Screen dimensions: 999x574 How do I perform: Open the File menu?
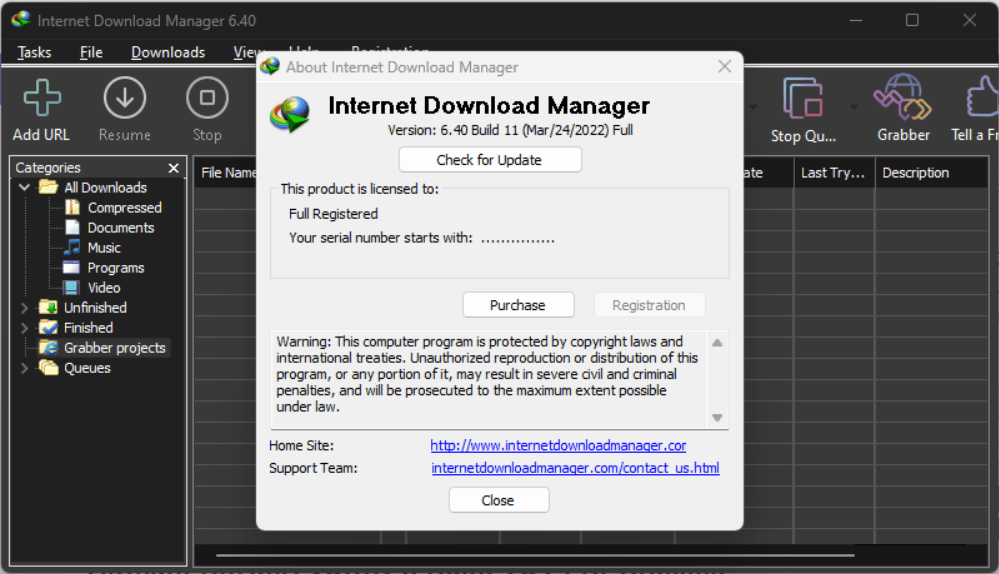tap(91, 52)
